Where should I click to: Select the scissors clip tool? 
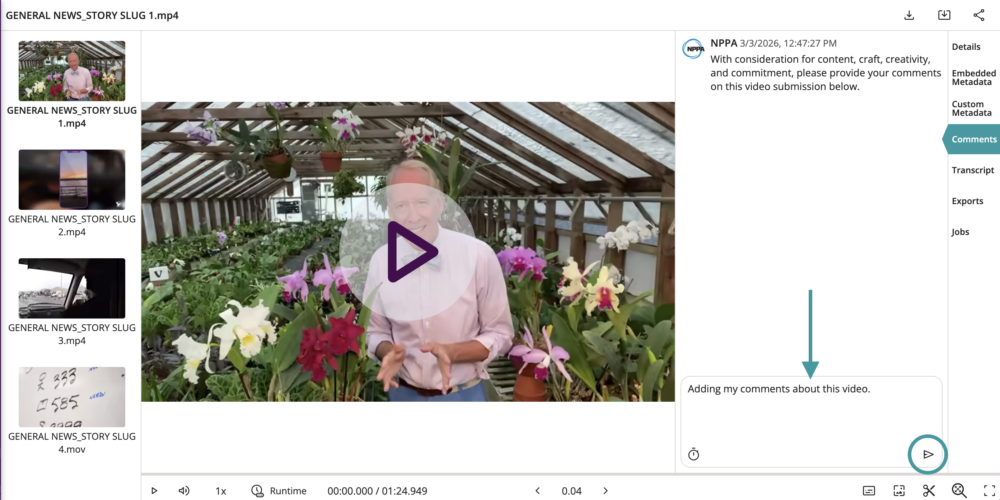(x=929, y=490)
